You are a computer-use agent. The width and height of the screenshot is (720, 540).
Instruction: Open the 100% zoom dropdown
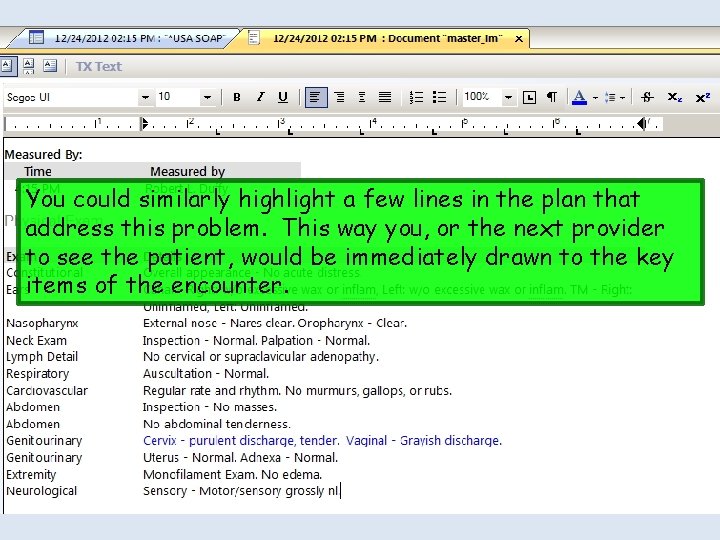tap(508, 97)
